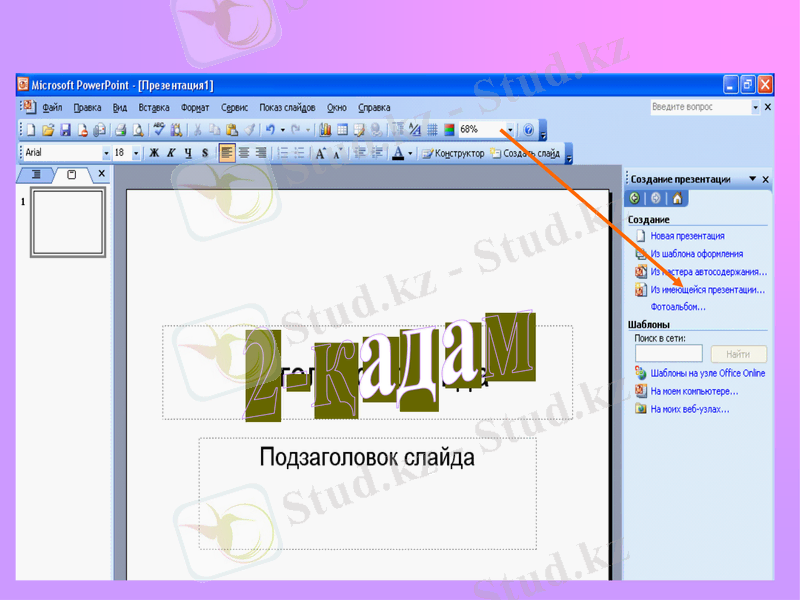
Task: Open the 68% zoom level dropdown
Action: pyautogui.click(x=509, y=130)
